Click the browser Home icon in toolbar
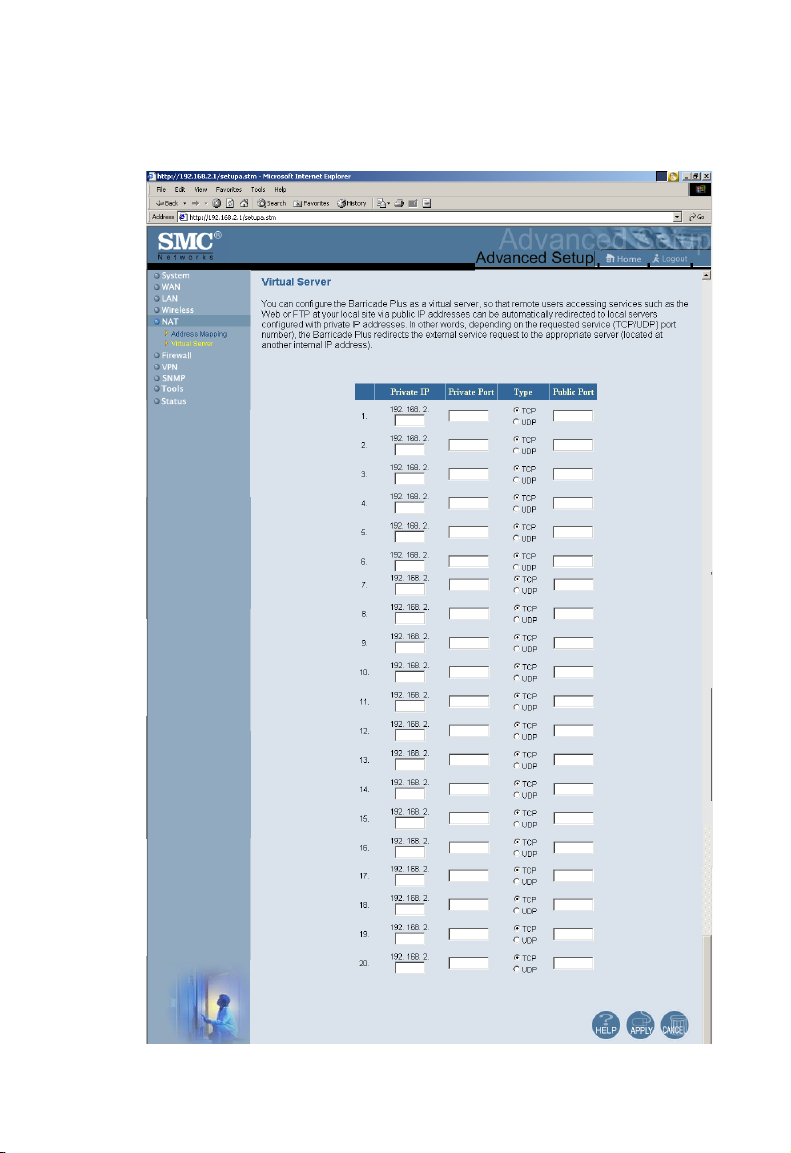This screenshot has width=791, height=1153. point(243,204)
